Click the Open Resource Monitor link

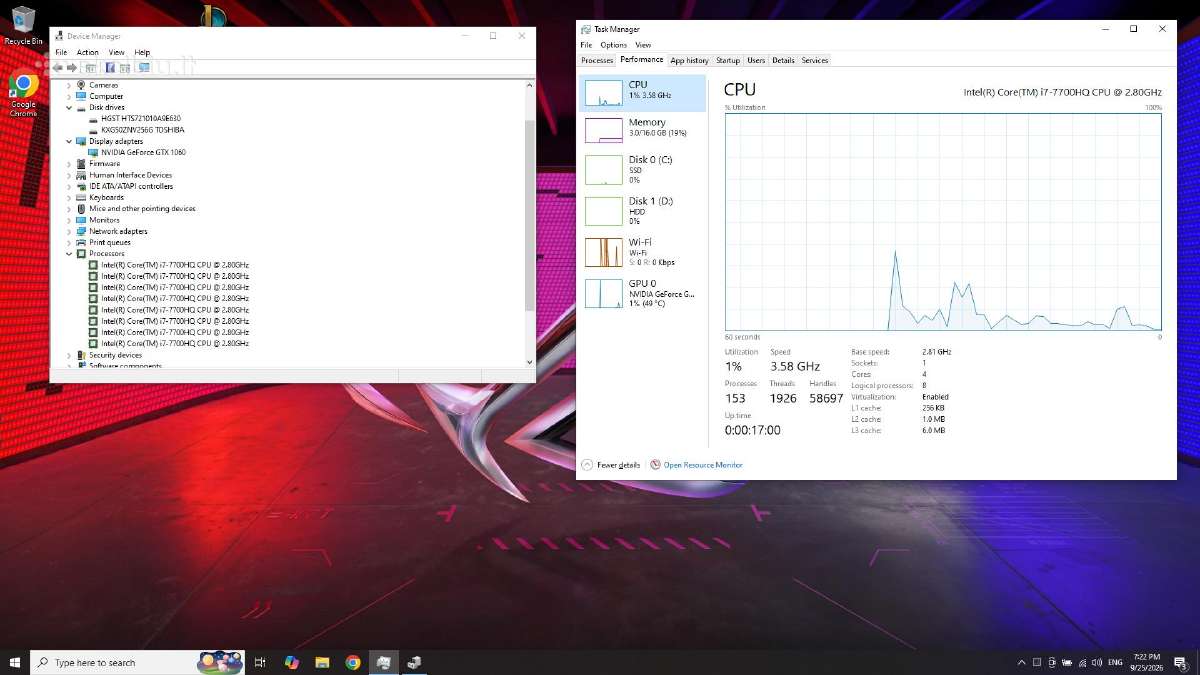(x=703, y=465)
